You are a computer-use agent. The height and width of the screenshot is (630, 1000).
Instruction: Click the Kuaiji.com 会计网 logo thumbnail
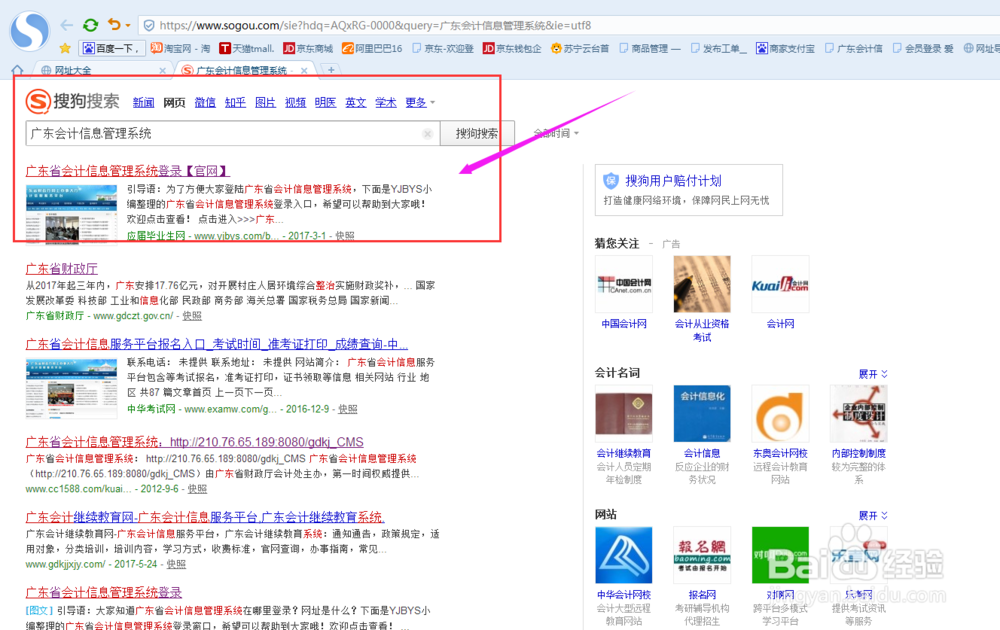point(781,284)
